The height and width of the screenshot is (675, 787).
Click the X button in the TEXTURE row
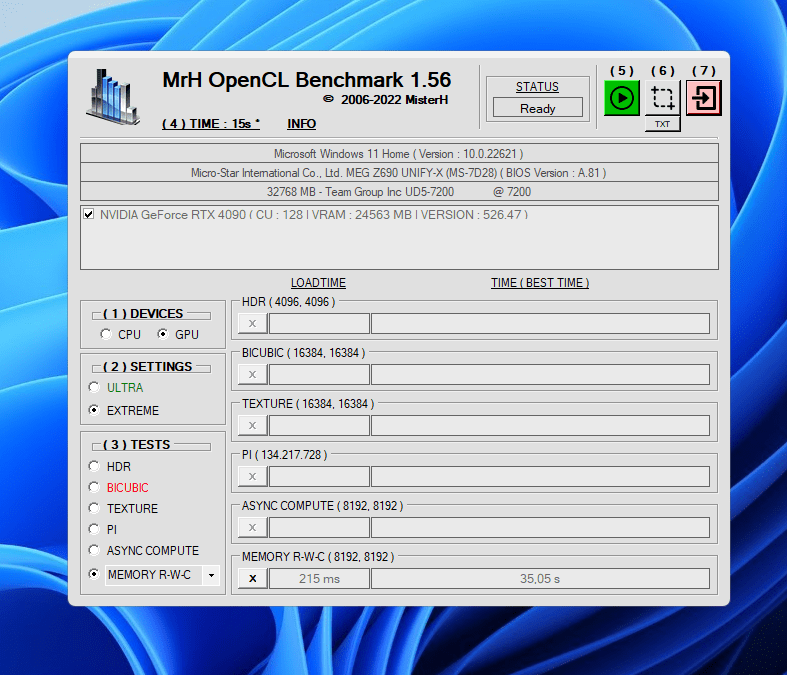click(252, 426)
